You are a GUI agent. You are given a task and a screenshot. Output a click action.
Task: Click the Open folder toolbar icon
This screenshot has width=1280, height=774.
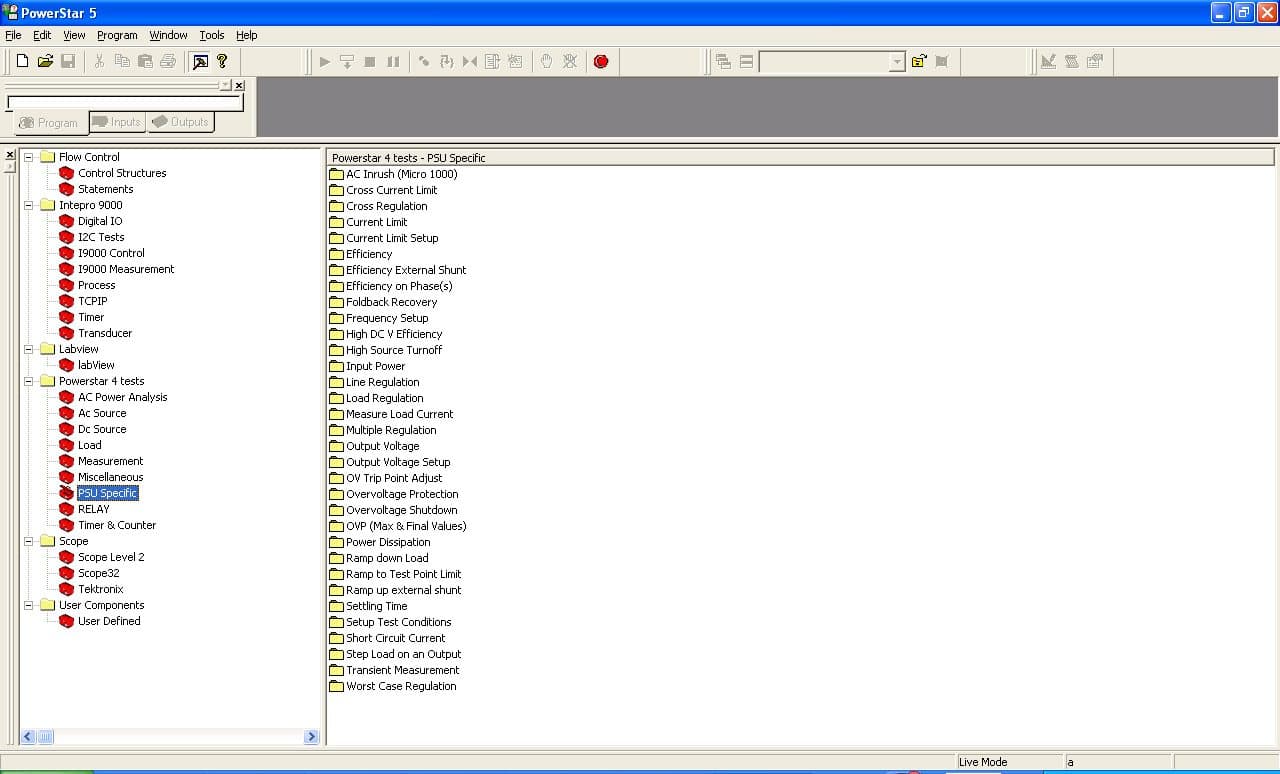(45, 61)
